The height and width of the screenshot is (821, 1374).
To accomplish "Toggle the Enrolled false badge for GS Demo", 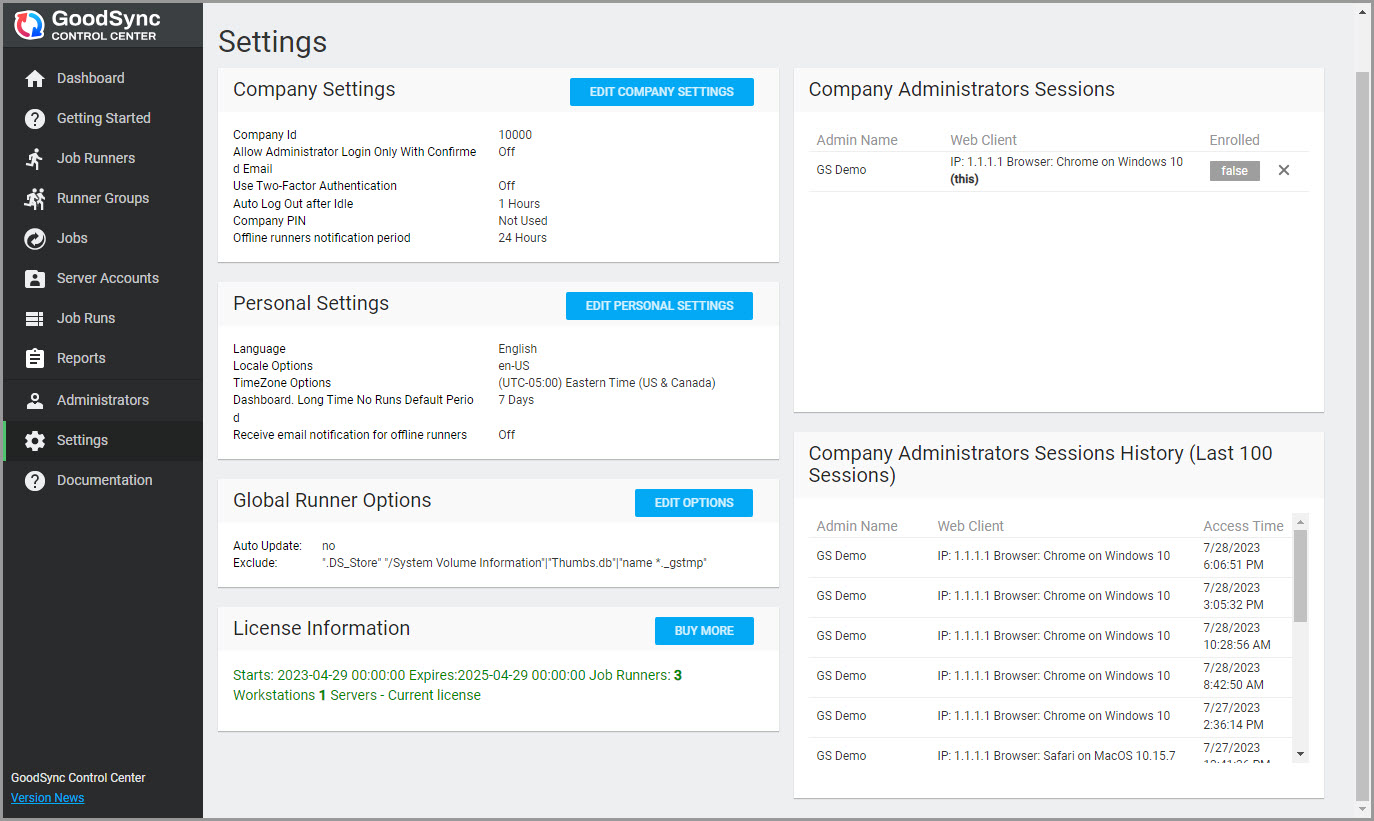I will 1234,171.
